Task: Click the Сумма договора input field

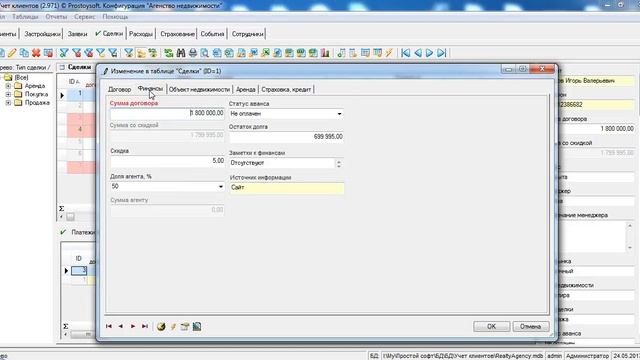Action: pyautogui.click(x=167, y=113)
